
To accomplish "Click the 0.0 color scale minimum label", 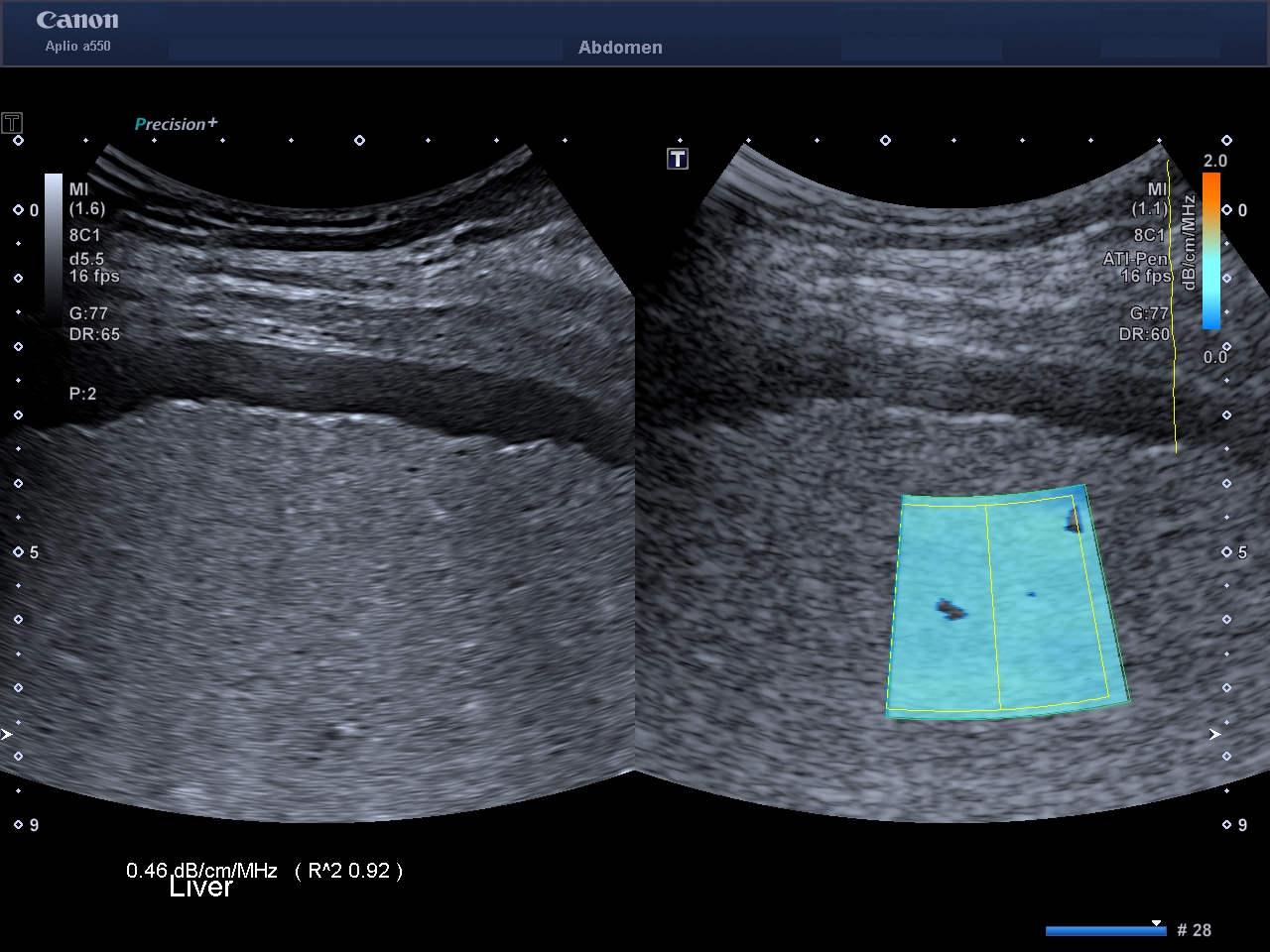I will pyautogui.click(x=1215, y=357).
